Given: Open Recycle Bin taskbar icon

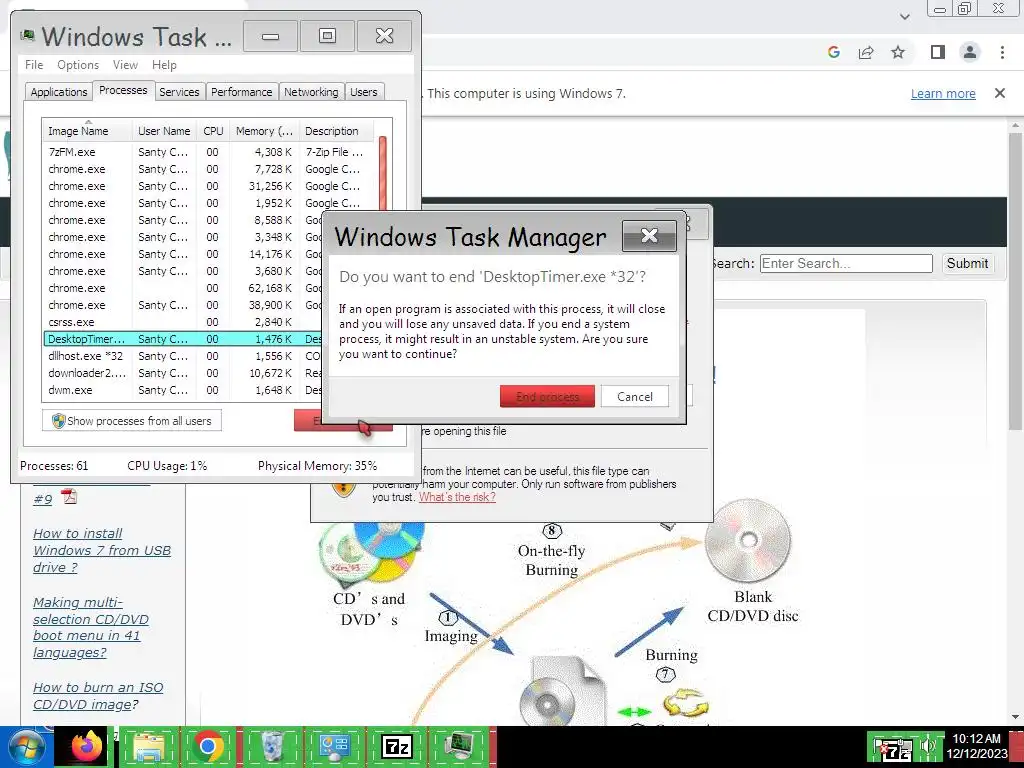Looking at the screenshot, I should point(272,747).
